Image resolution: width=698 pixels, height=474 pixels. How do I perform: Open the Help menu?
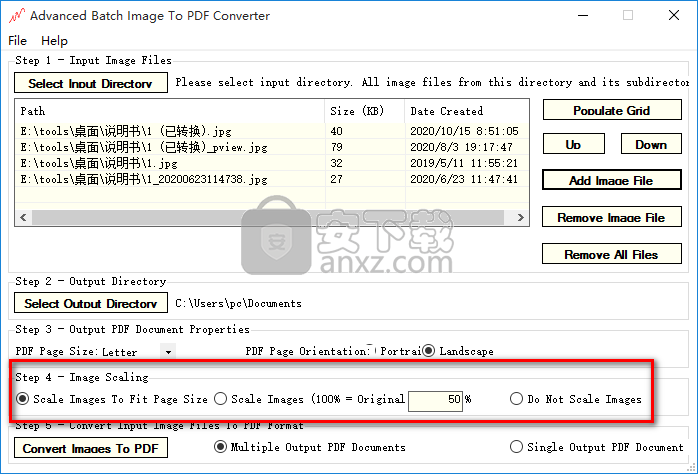tap(55, 41)
